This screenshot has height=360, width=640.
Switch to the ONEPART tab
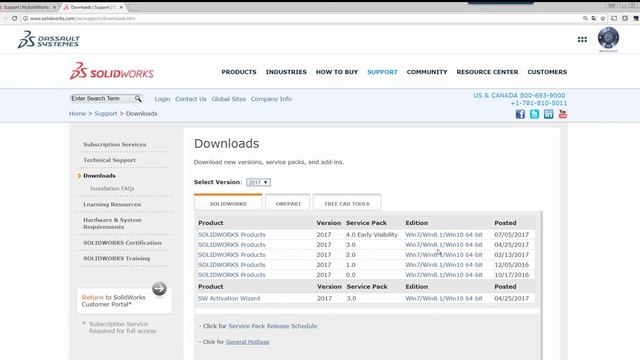(x=288, y=203)
